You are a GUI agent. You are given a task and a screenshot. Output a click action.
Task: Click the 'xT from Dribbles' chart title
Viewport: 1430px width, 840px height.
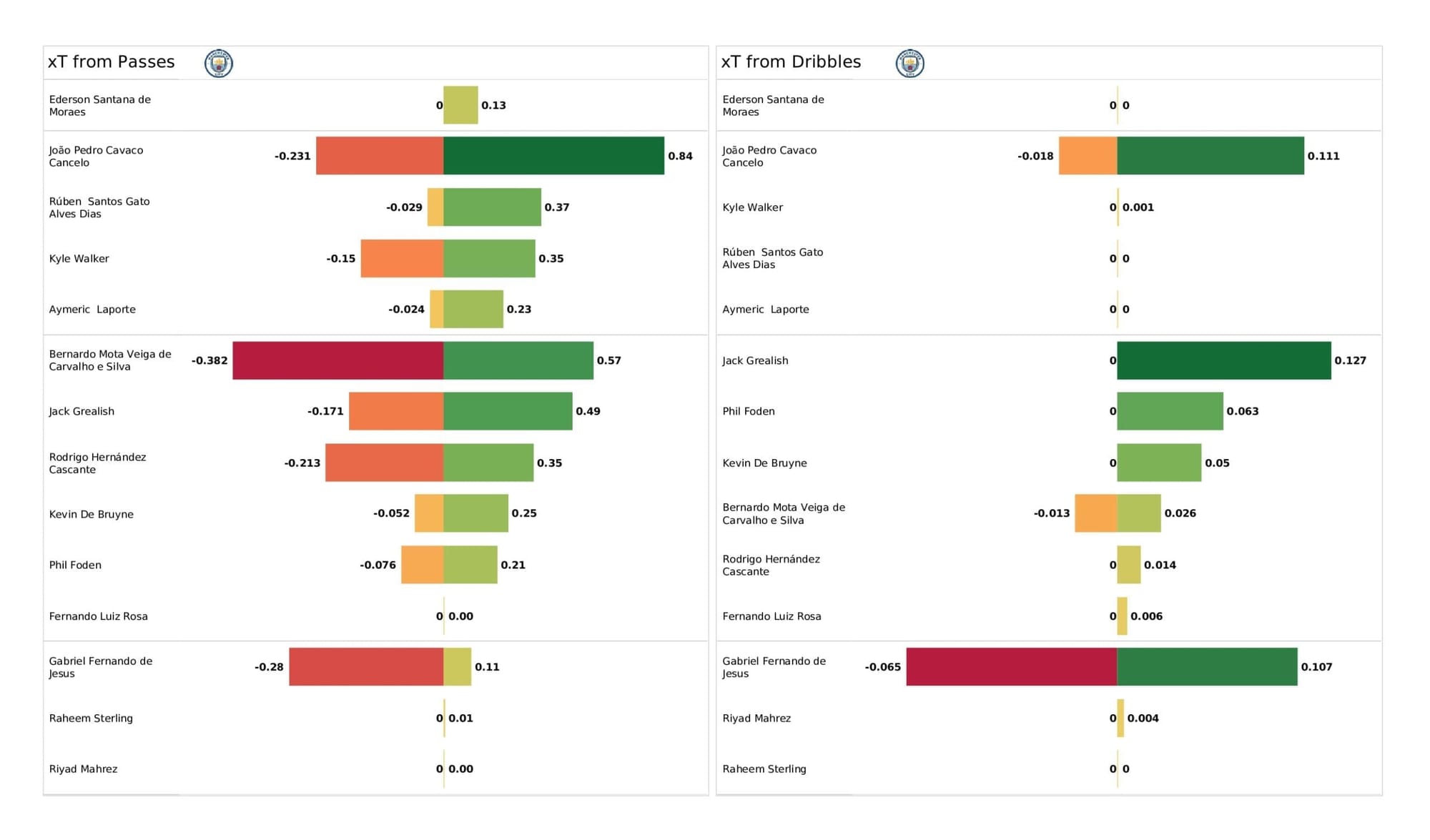click(x=791, y=61)
